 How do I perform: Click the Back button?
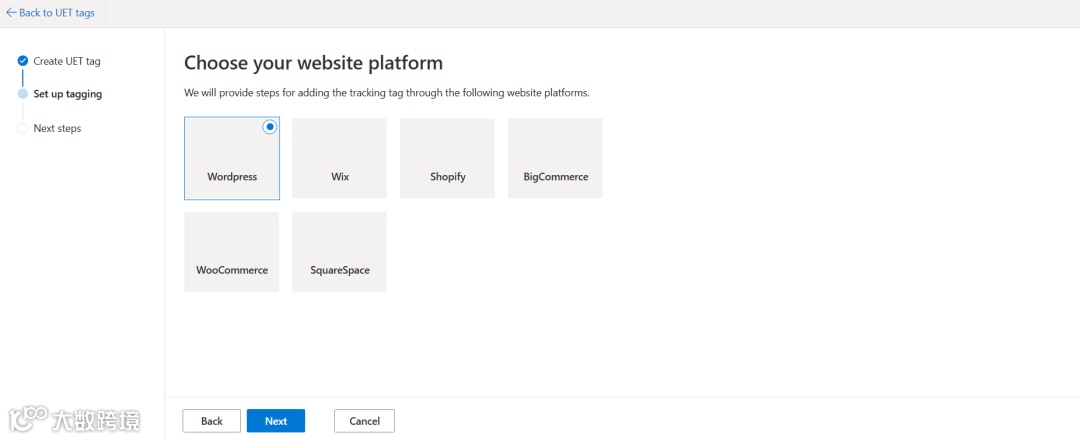pos(211,421)
